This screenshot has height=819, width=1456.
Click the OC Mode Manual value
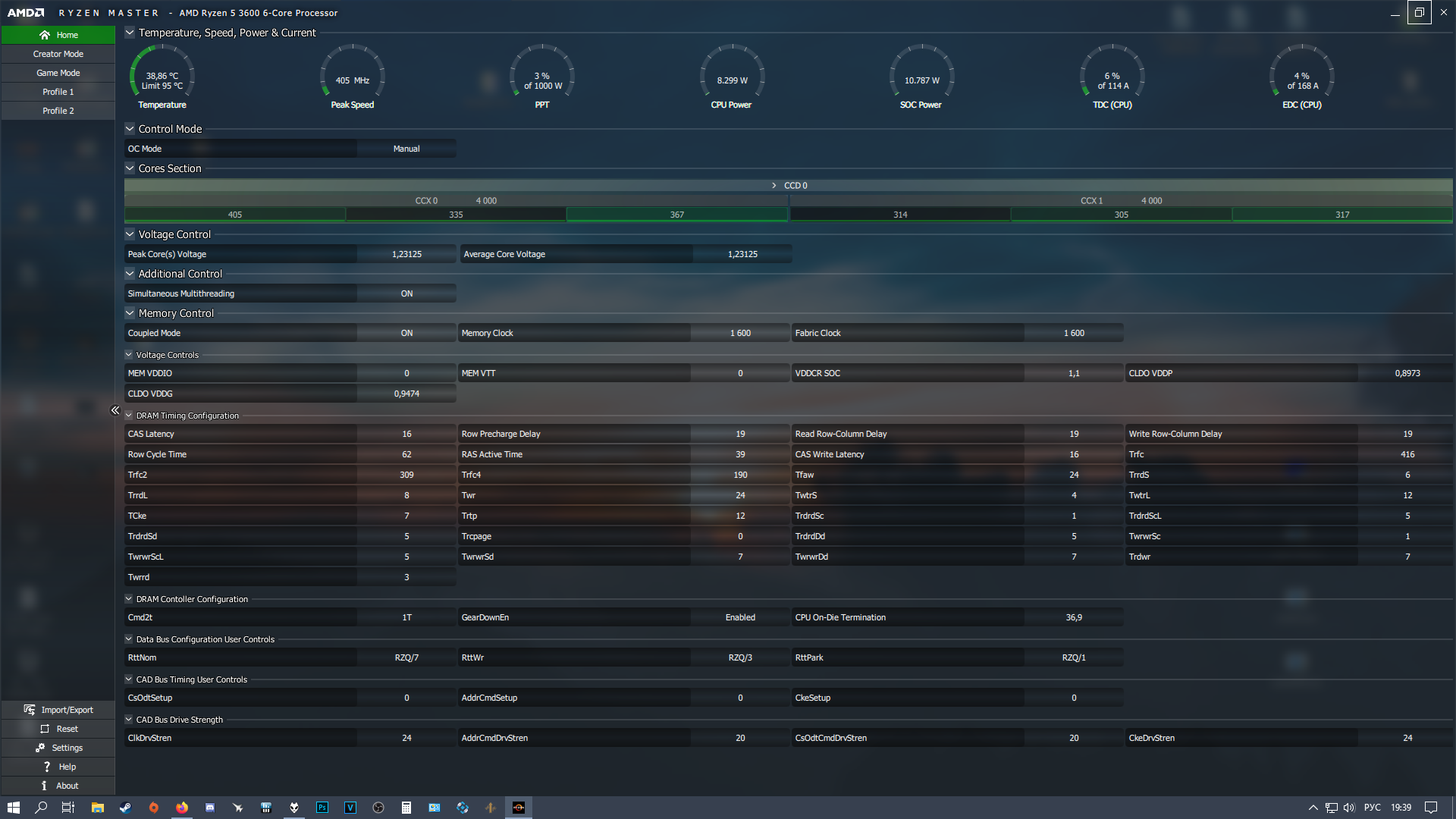[406, 149]
